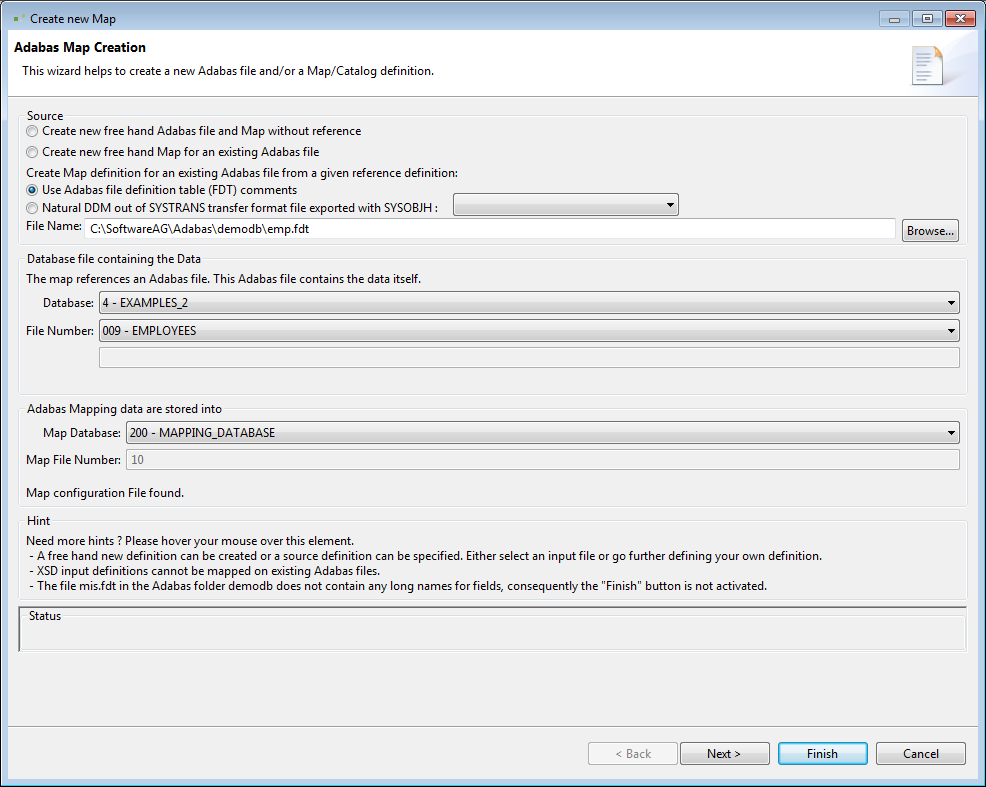Click the Next > button
Image resolution: width=986 pixels, height=787 pixels.
tap(724, 754)
